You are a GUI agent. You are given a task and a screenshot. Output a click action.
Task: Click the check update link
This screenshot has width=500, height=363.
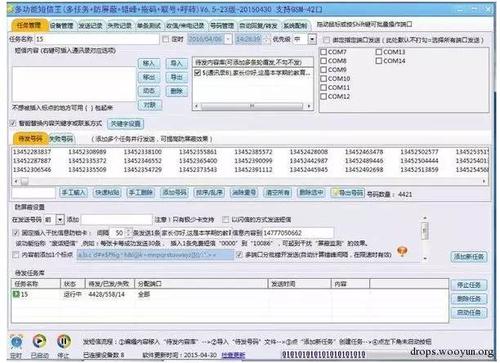click(x=233, y=355)
